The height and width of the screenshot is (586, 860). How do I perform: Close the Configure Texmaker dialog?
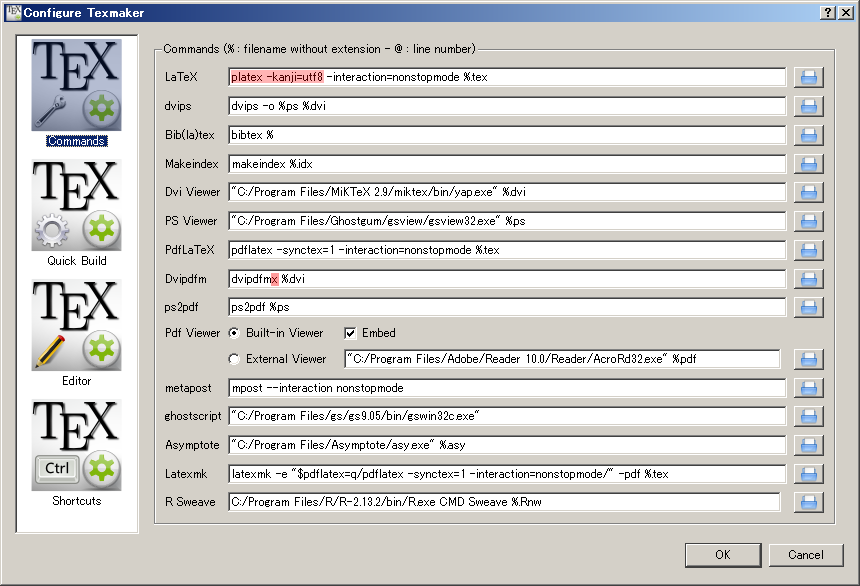(846, 13)
